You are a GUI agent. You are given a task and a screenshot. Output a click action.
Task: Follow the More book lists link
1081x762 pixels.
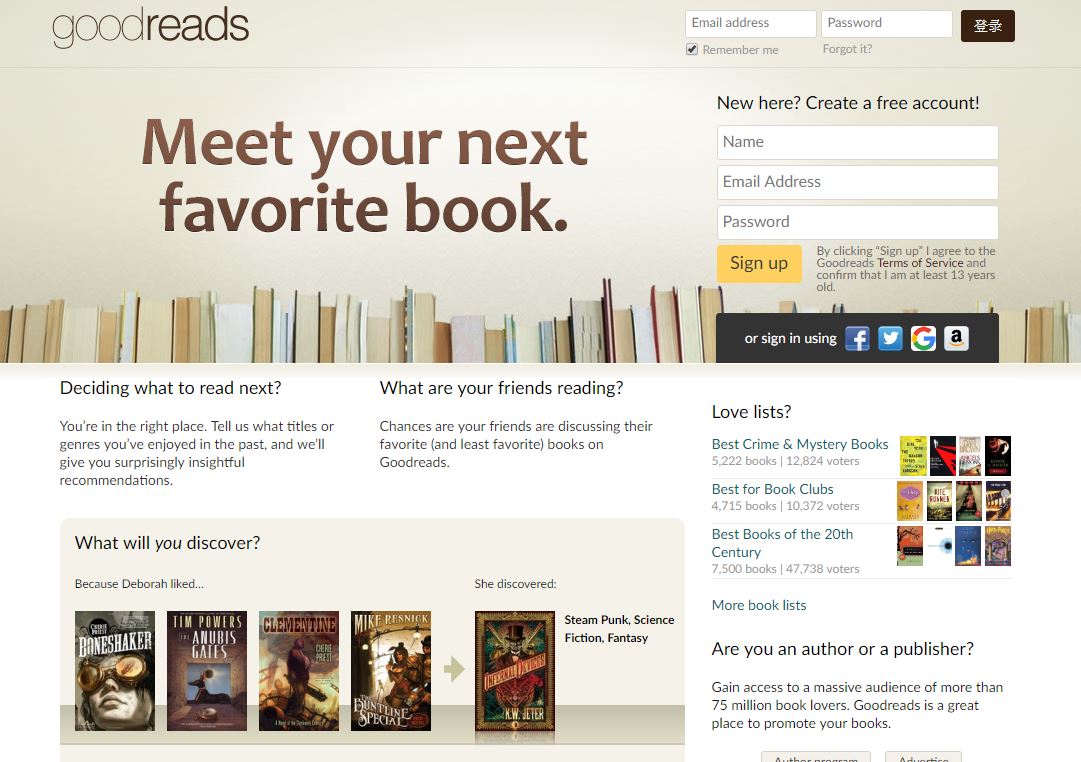pyautogui.click(x=758, y=605)
